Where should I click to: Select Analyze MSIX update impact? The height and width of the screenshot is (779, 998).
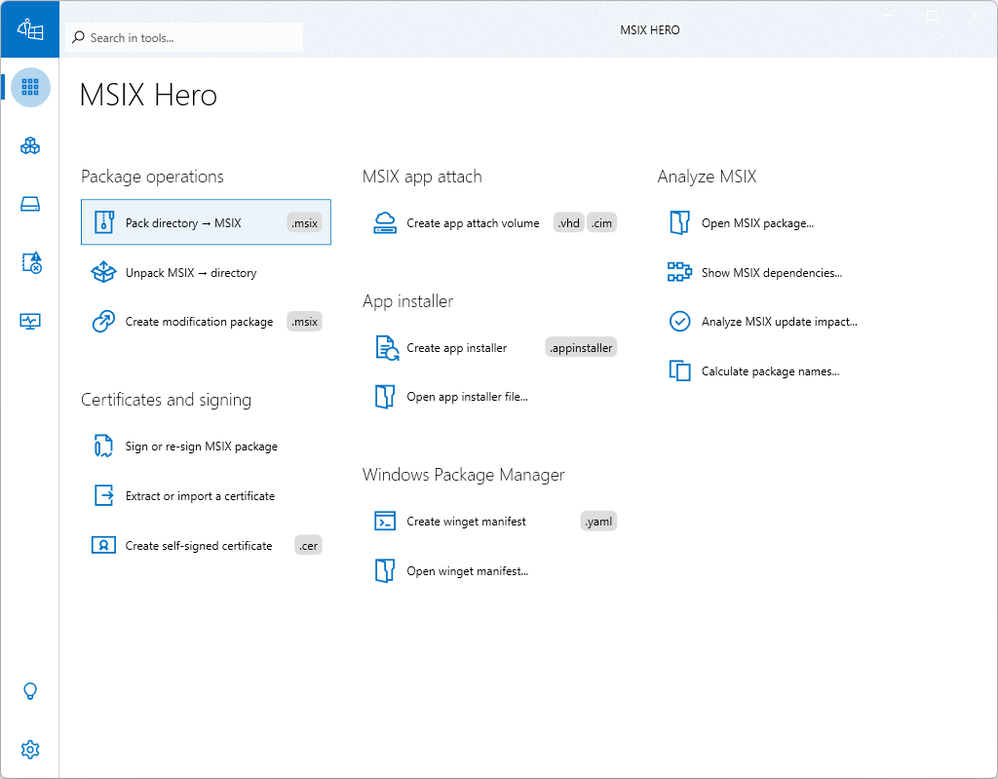coord(779,322)
